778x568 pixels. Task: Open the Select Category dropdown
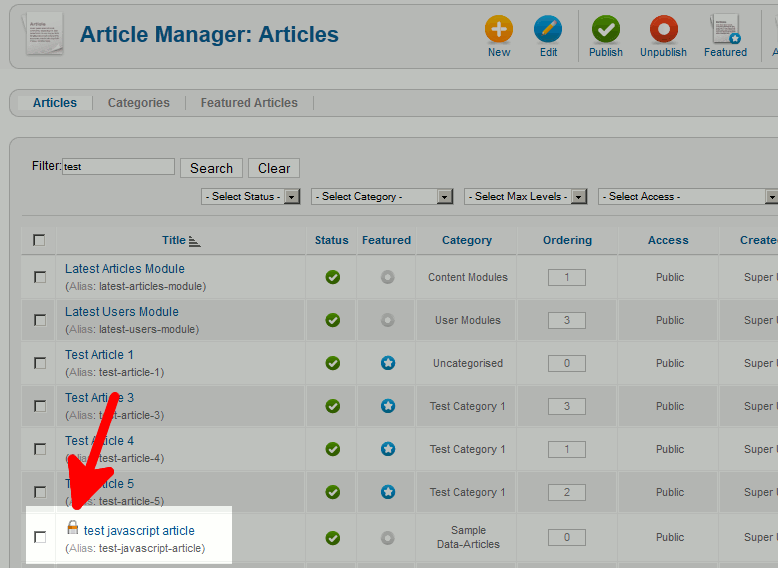pos(382,197)
